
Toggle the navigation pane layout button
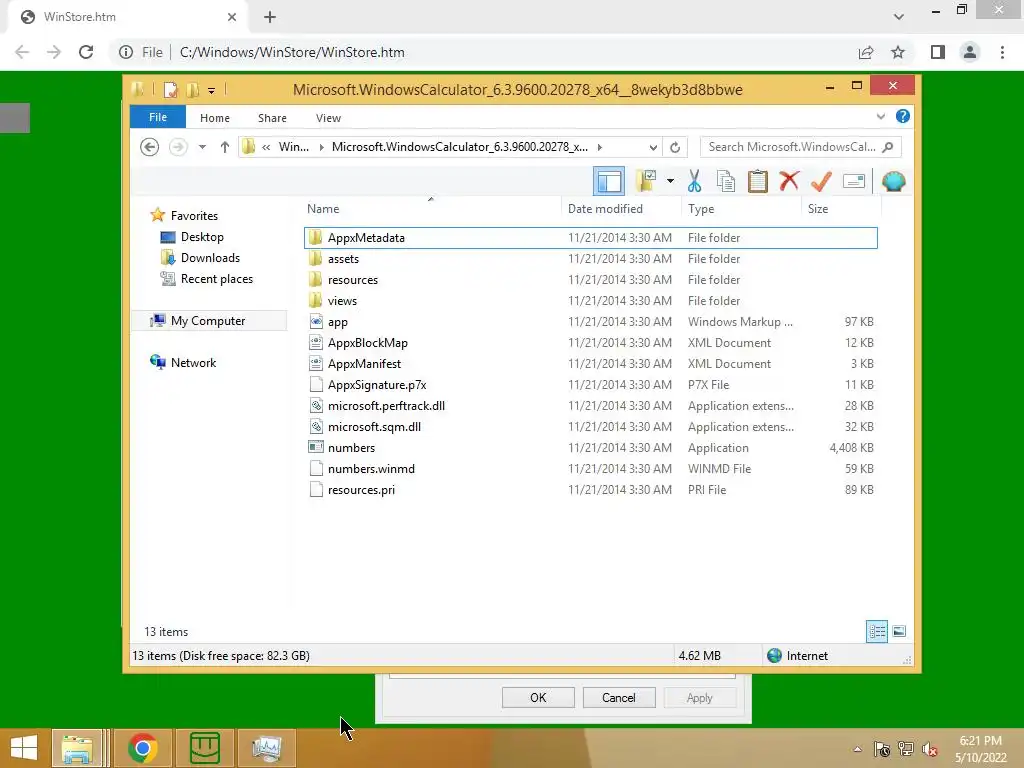609,181
